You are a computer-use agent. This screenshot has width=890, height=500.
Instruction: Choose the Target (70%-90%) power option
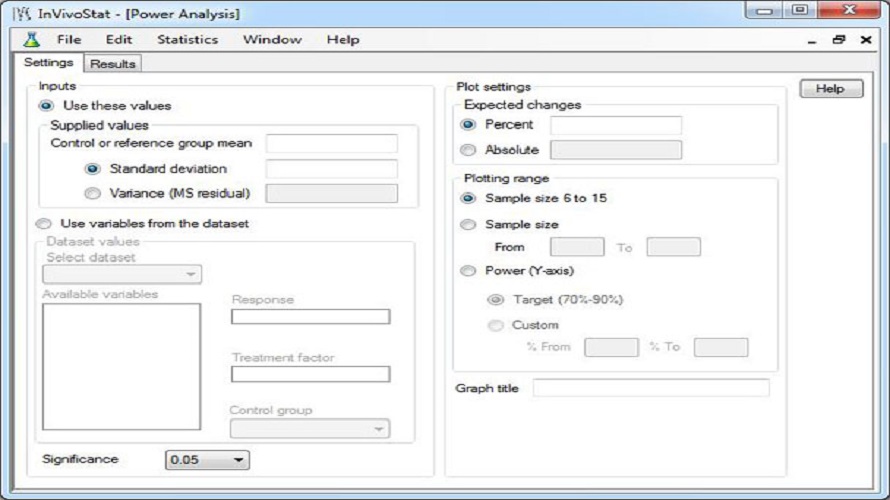click(x=496, y=300)
